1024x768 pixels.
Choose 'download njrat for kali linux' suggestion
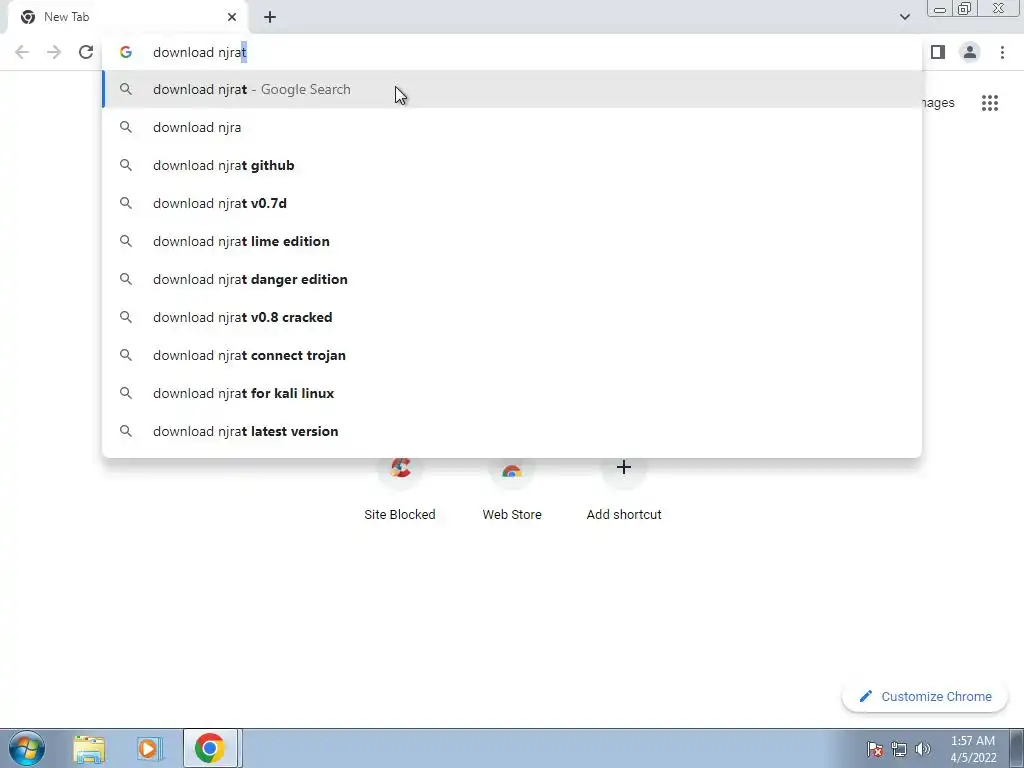tap(512, 393)
